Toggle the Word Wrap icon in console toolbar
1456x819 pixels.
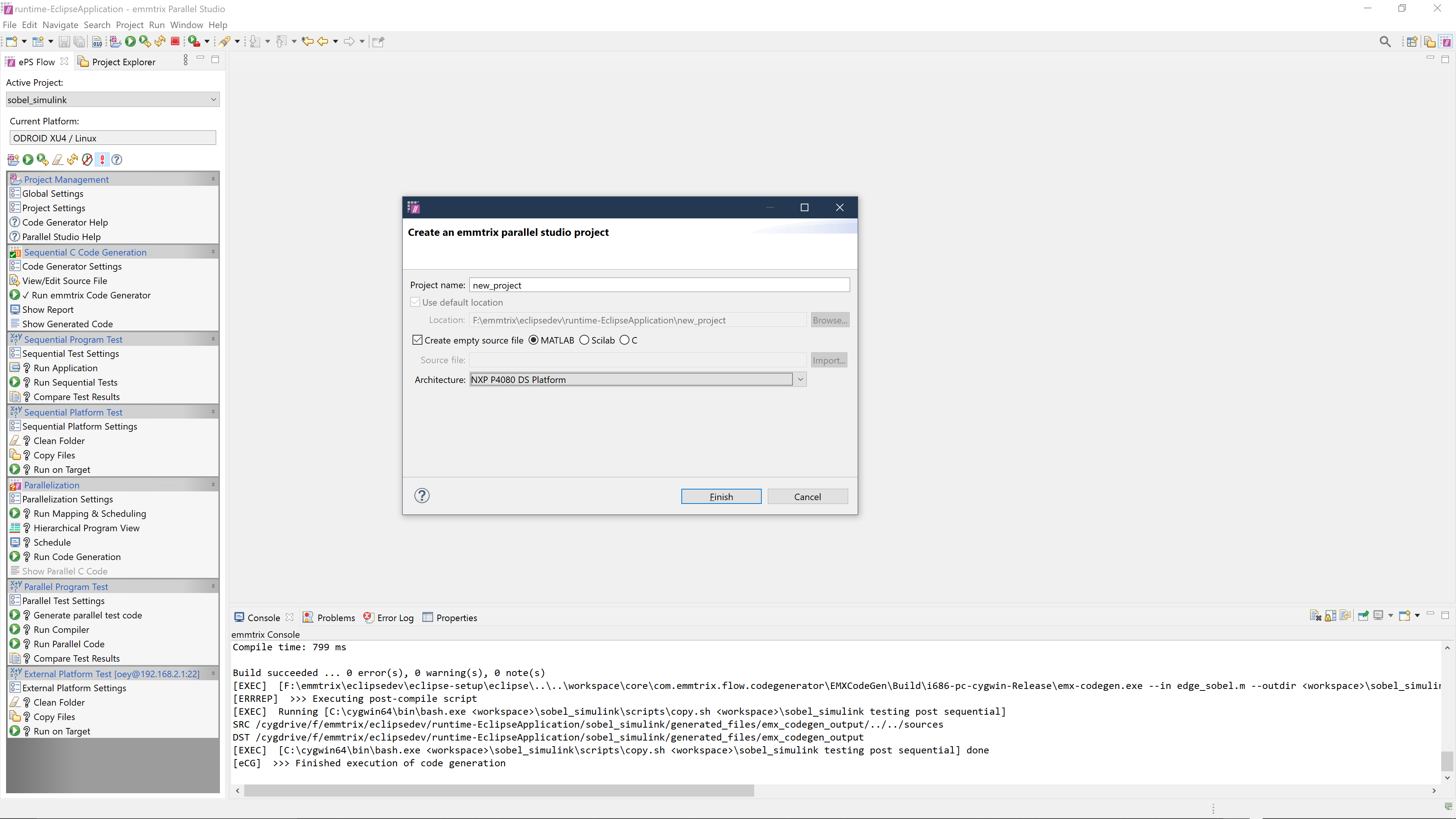pos(1345,615)
